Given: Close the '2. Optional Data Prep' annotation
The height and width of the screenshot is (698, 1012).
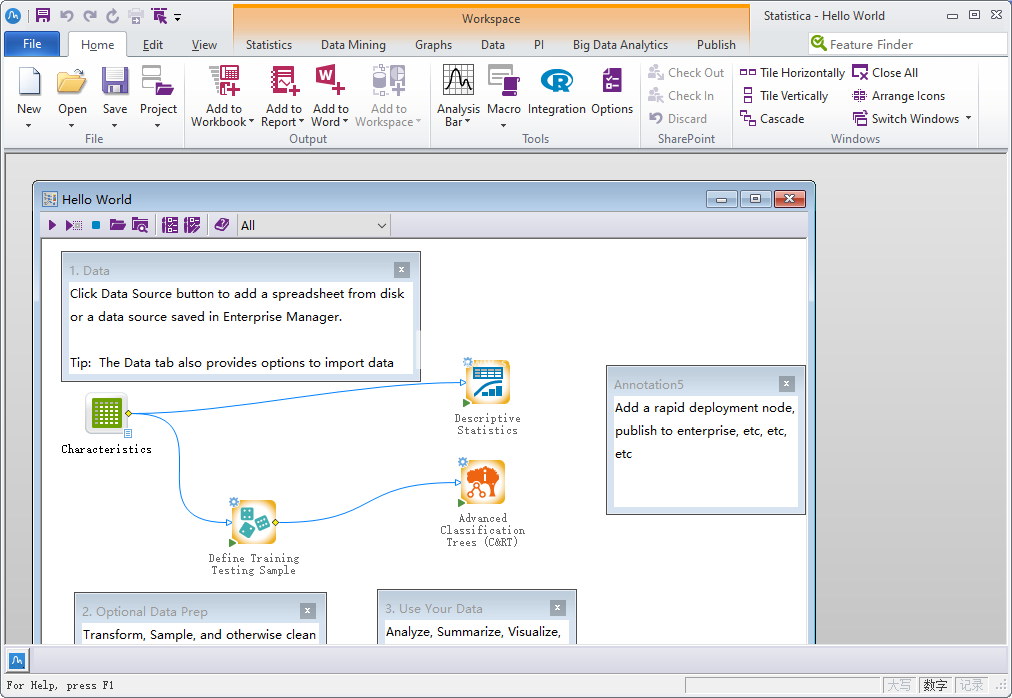Looking at the screenshot, I should click(308, 610).
